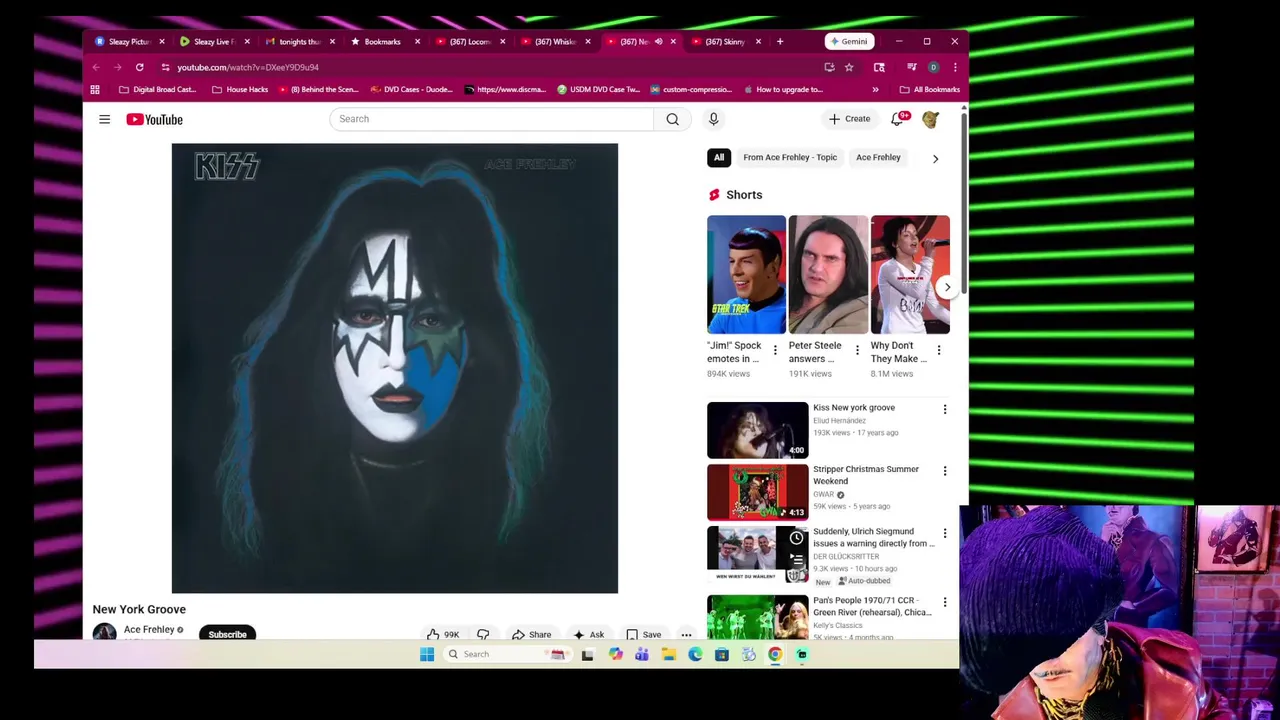Open the Suddenly, Ulrich Siegmund video title

874,537
